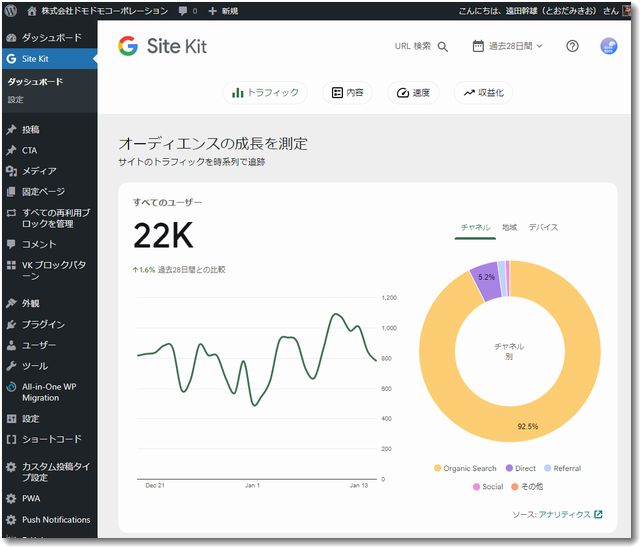This screenshot has height=547, width=640.
Task: Open the PWA gear icon
Action: pyautogui.click(x=11, y=498)
